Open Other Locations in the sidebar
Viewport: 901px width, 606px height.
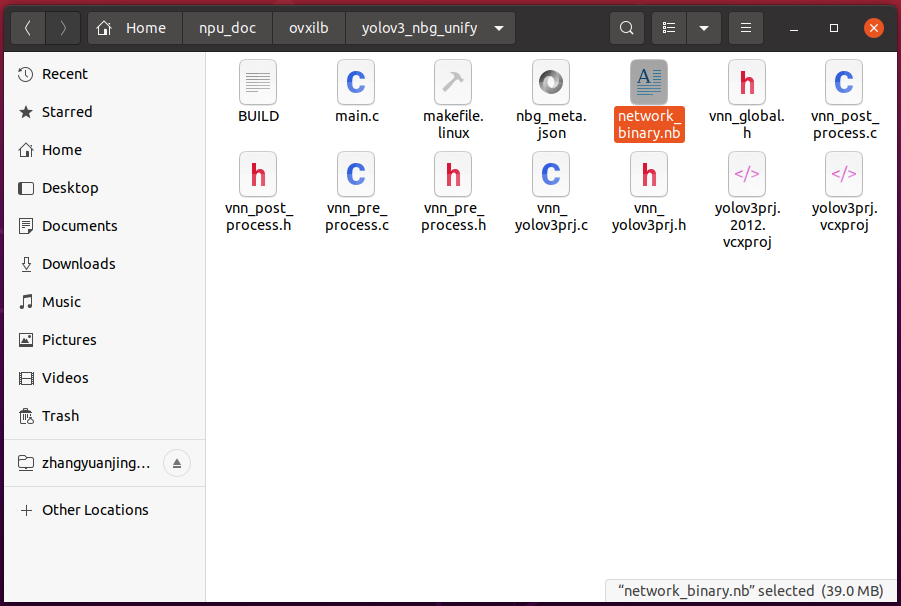(x=105, y=510)
